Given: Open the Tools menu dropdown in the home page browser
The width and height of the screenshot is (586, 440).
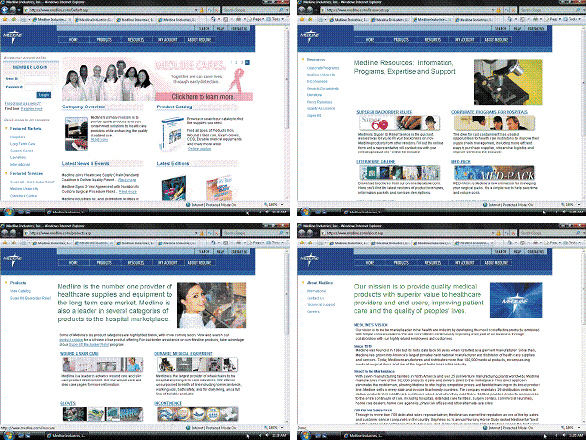Looking at the screenshot, I should point(282,19).
